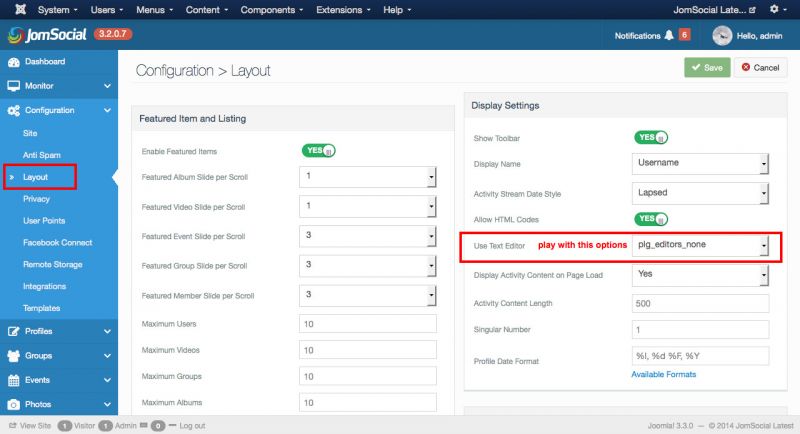Screen dimensions: 800x434
Task: Open Featured Album Slide per Scroll dropdown
Action: [367, 177]
